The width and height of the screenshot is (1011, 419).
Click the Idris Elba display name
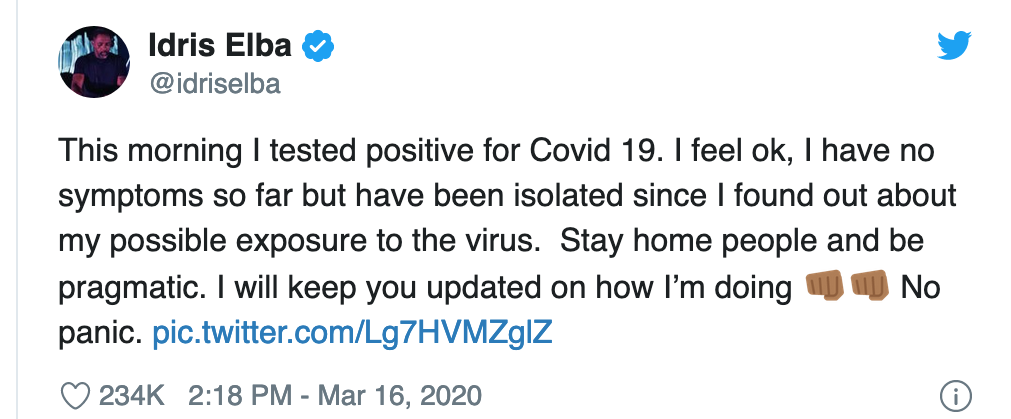click(222, 45)
